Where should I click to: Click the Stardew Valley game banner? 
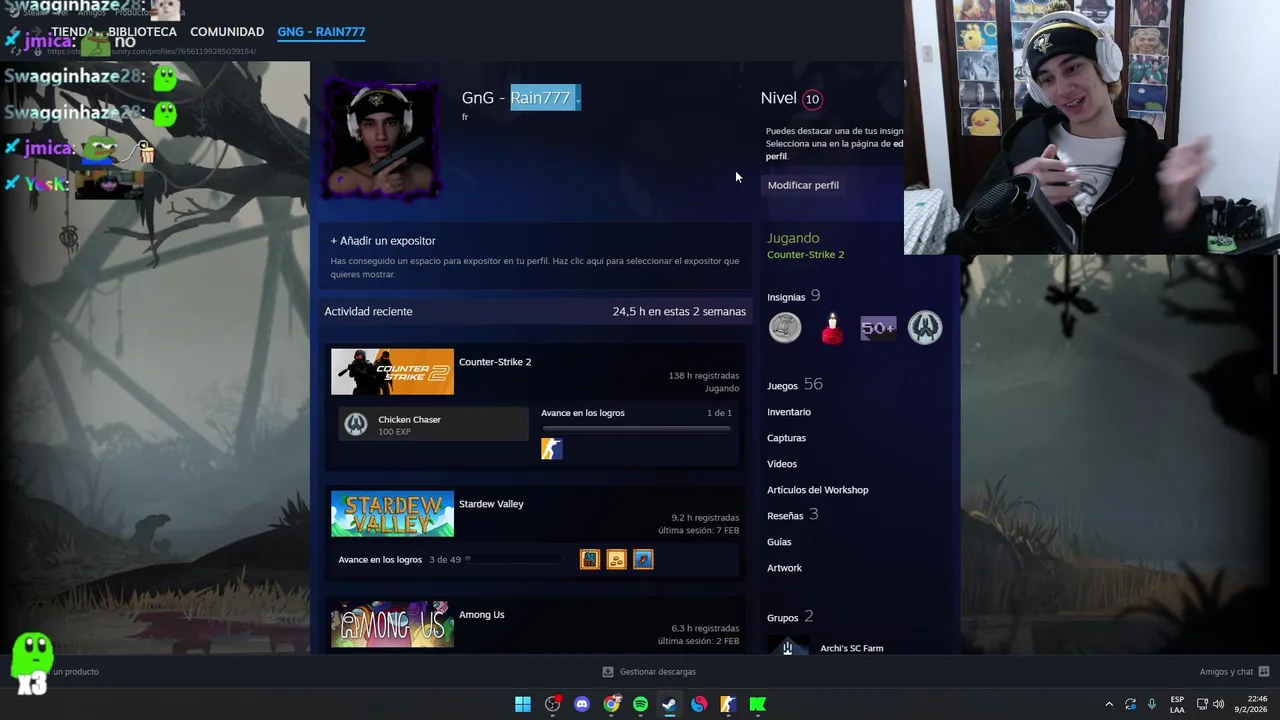(392, 514)
